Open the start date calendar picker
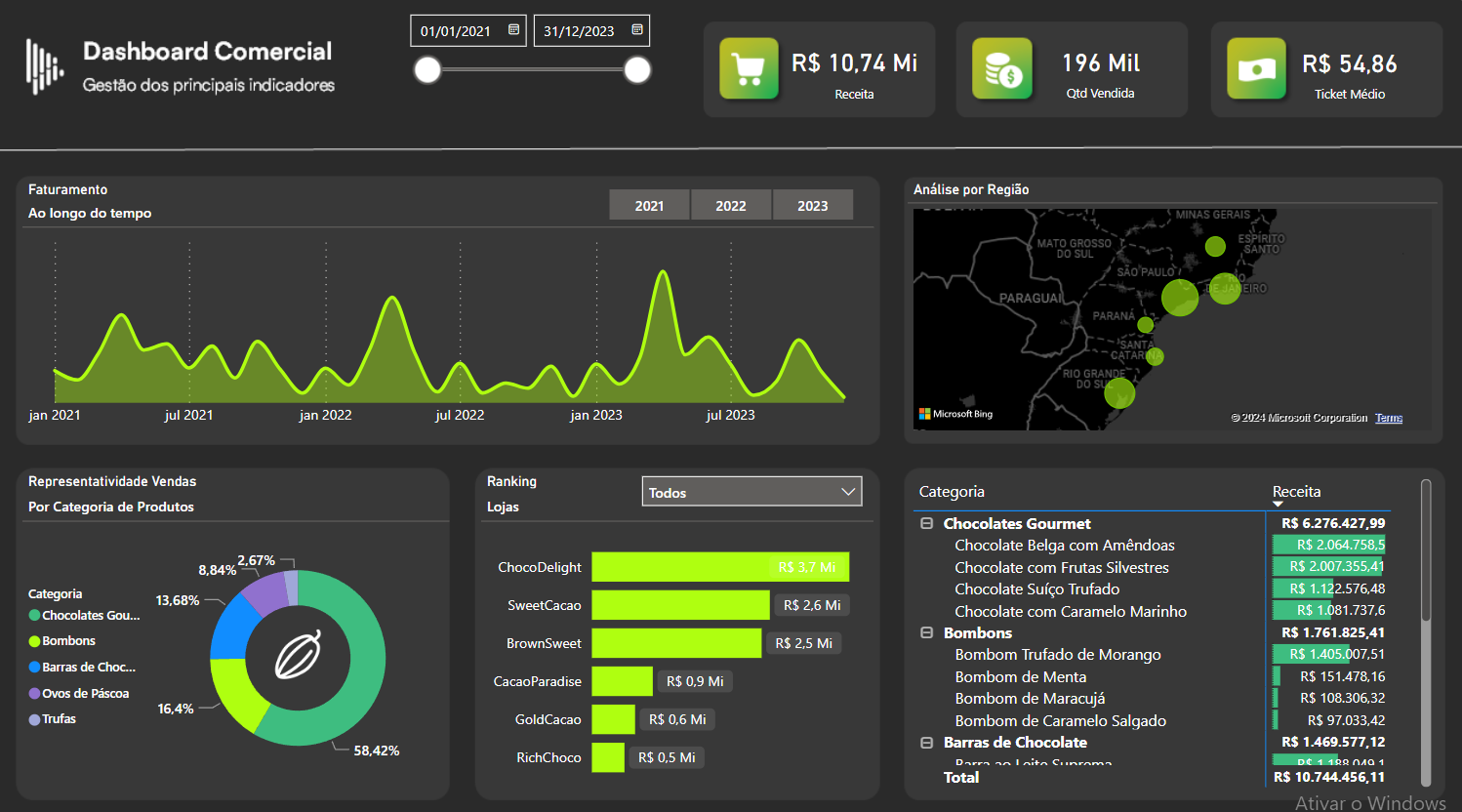 point(514,30)
